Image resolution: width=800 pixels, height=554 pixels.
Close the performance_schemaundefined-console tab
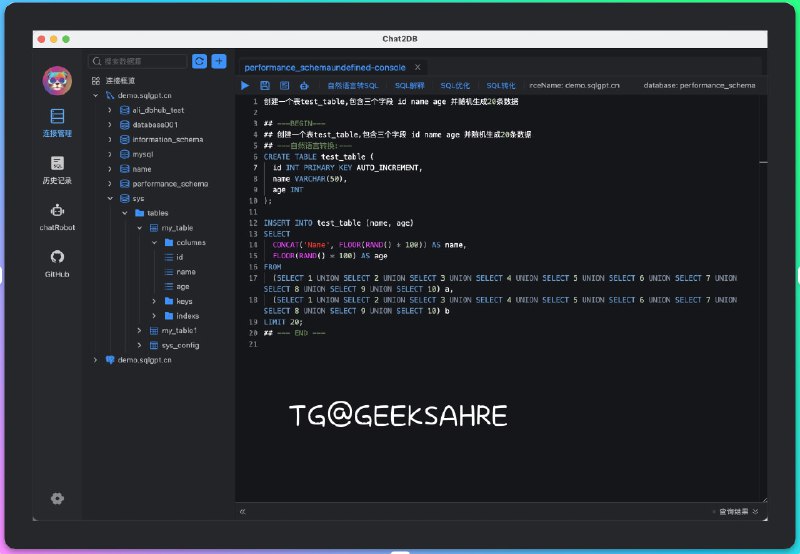(418, 67)
